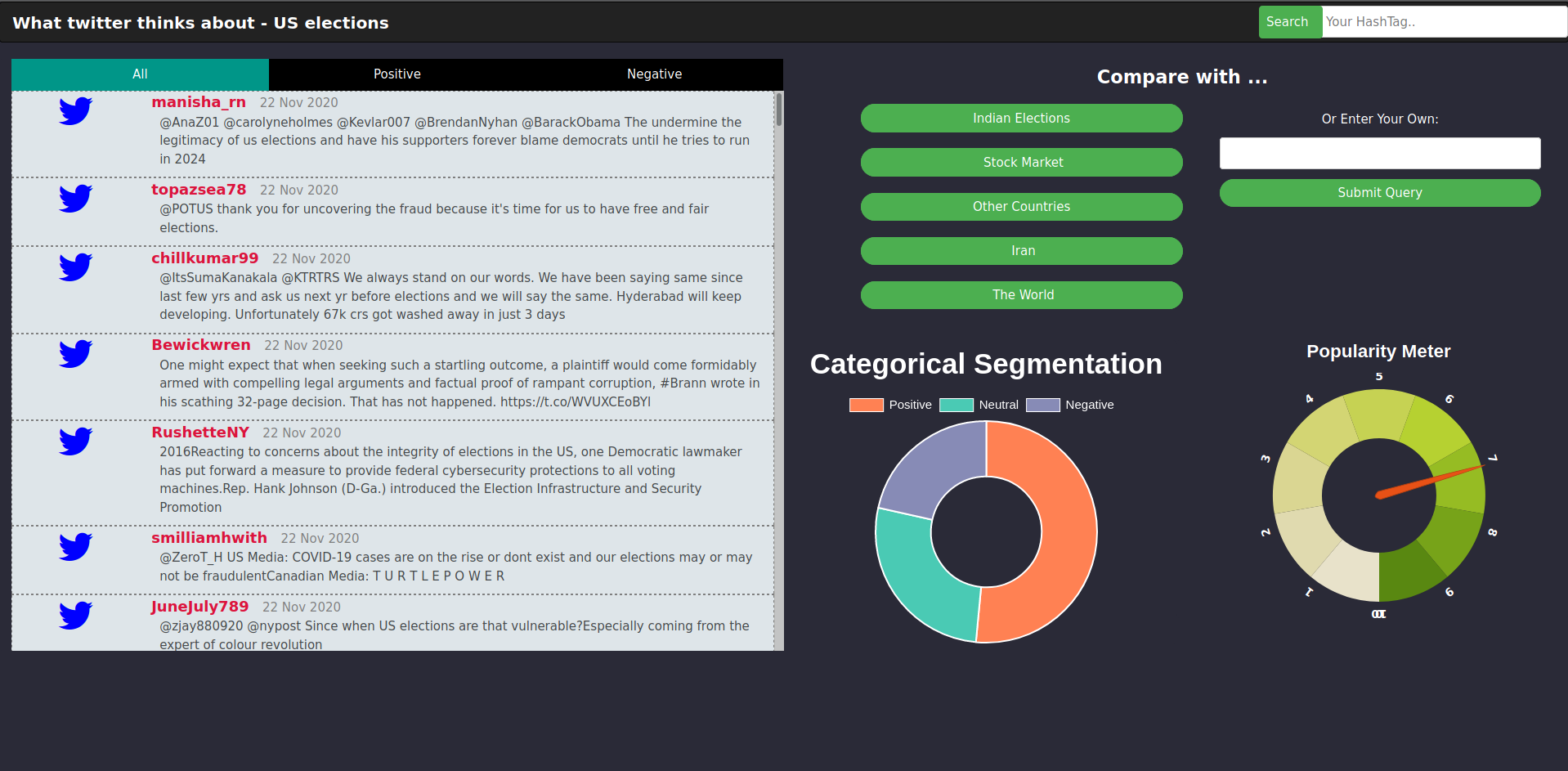Click chillkumar99's tweet mentioning Hyderabad
1568x771 pixels.
(451, 296)
